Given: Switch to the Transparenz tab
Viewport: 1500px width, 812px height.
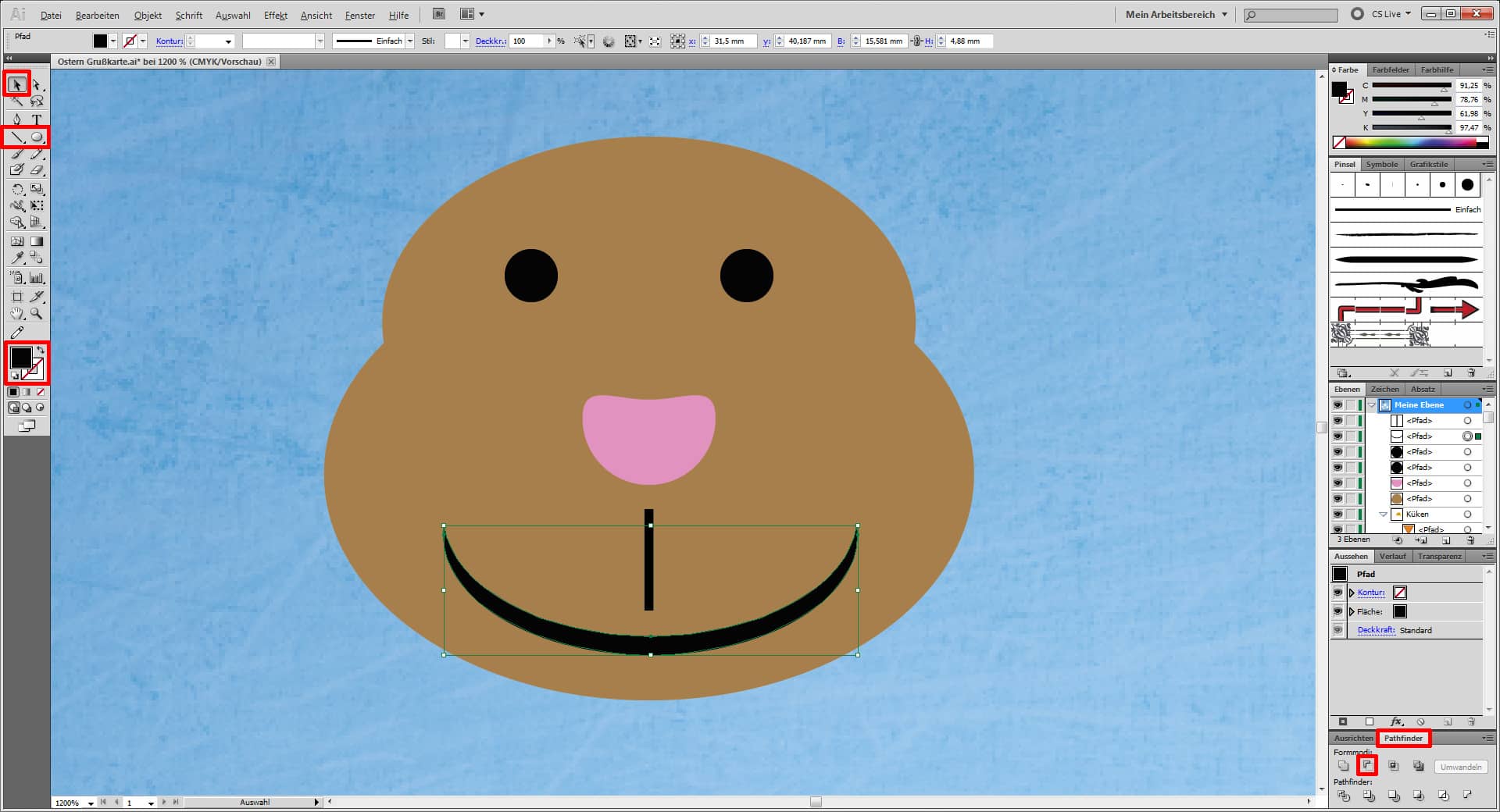Looking at the screenshot, I should click(1439, 556).
